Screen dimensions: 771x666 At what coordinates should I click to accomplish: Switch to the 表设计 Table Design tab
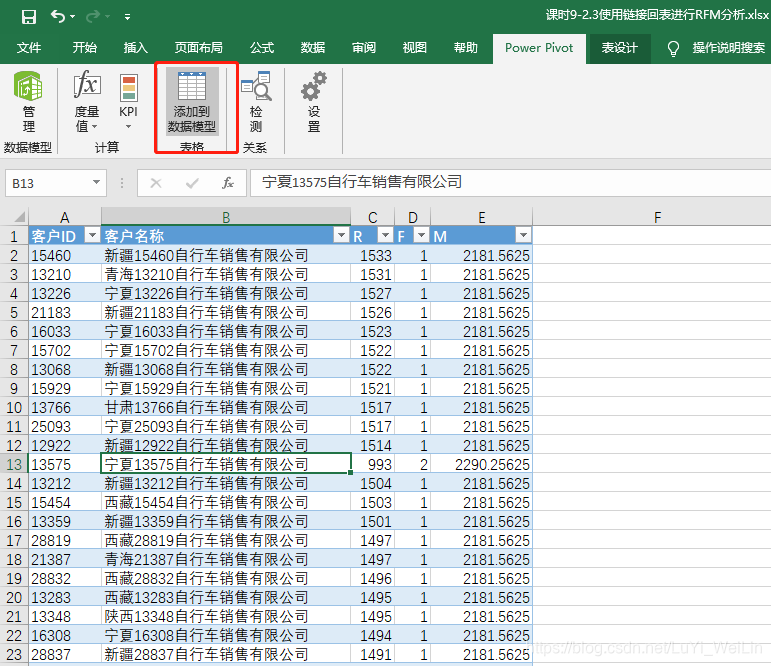[620, 48]
